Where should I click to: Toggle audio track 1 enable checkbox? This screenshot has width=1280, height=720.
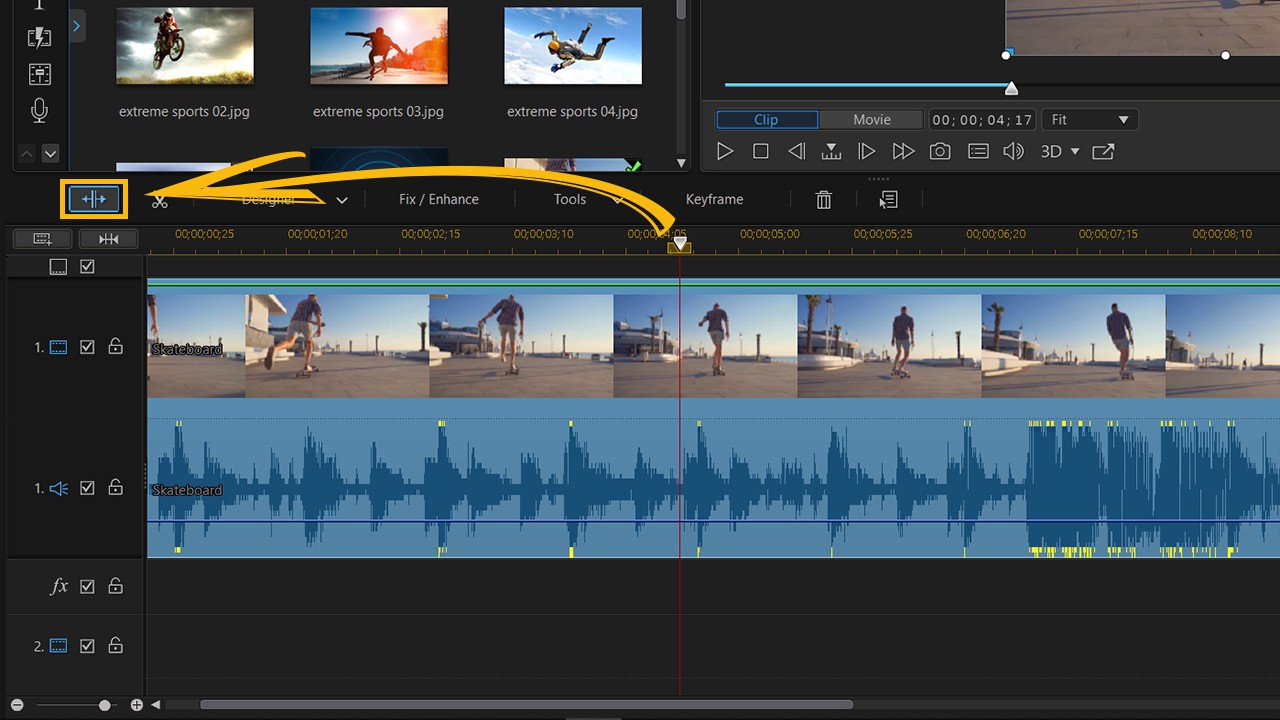coord(87,488)
